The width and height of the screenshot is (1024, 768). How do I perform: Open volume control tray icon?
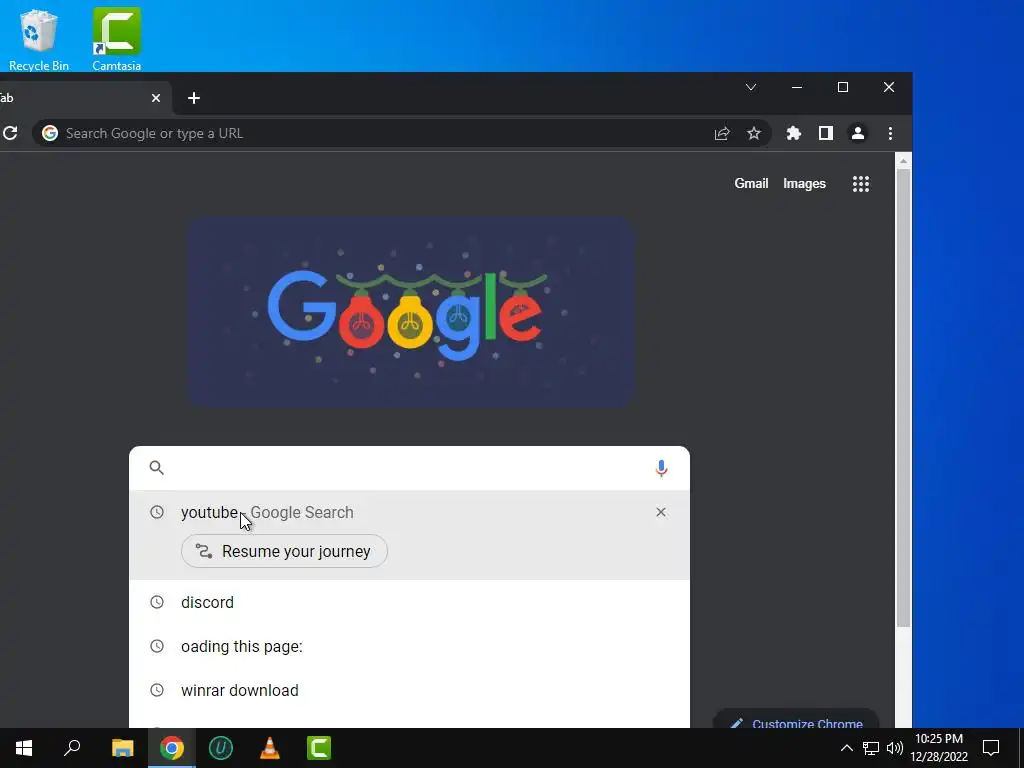(895, 748)
